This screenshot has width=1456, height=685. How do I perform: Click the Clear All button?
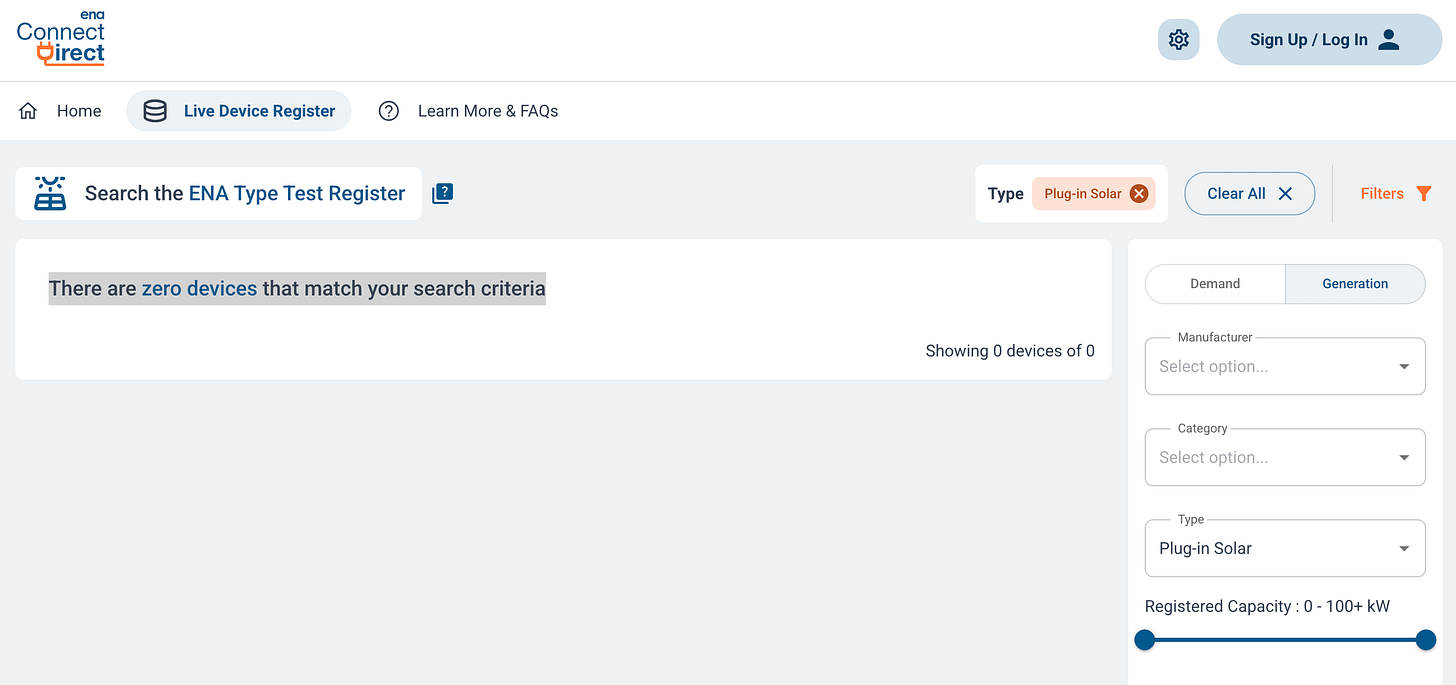coord(1250,194)
